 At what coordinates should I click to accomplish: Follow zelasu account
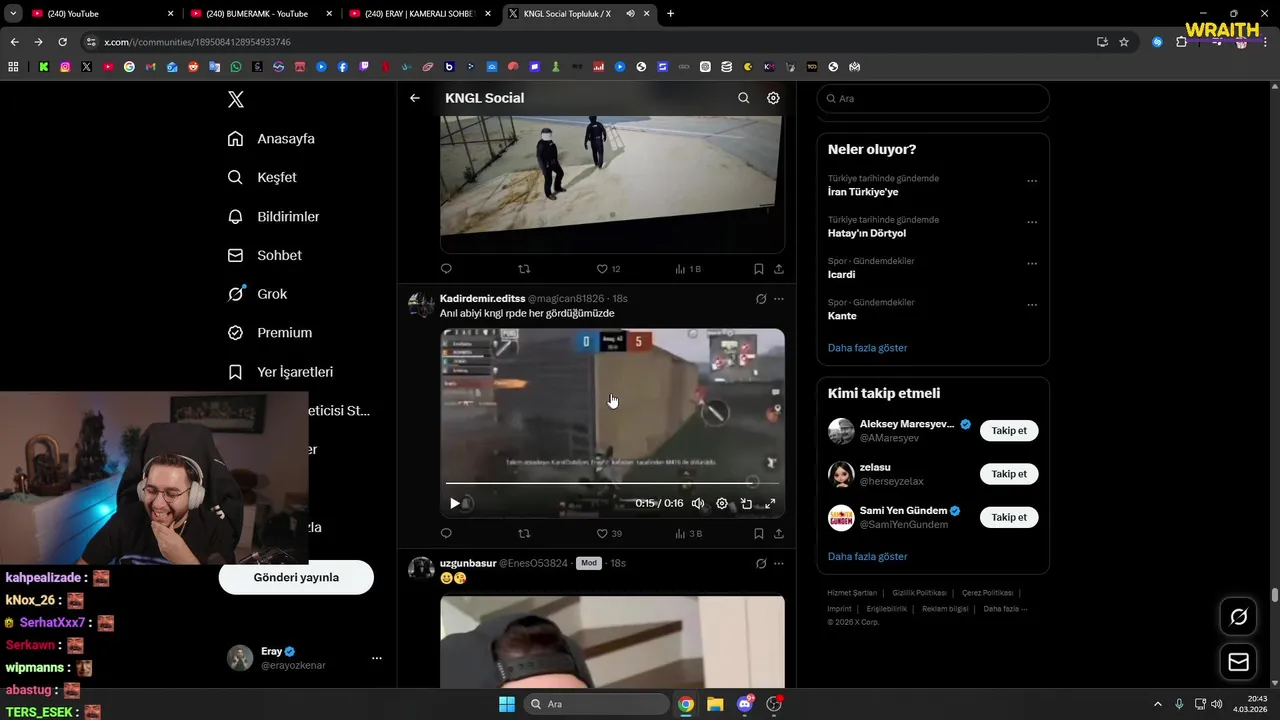pos(1009,474)
